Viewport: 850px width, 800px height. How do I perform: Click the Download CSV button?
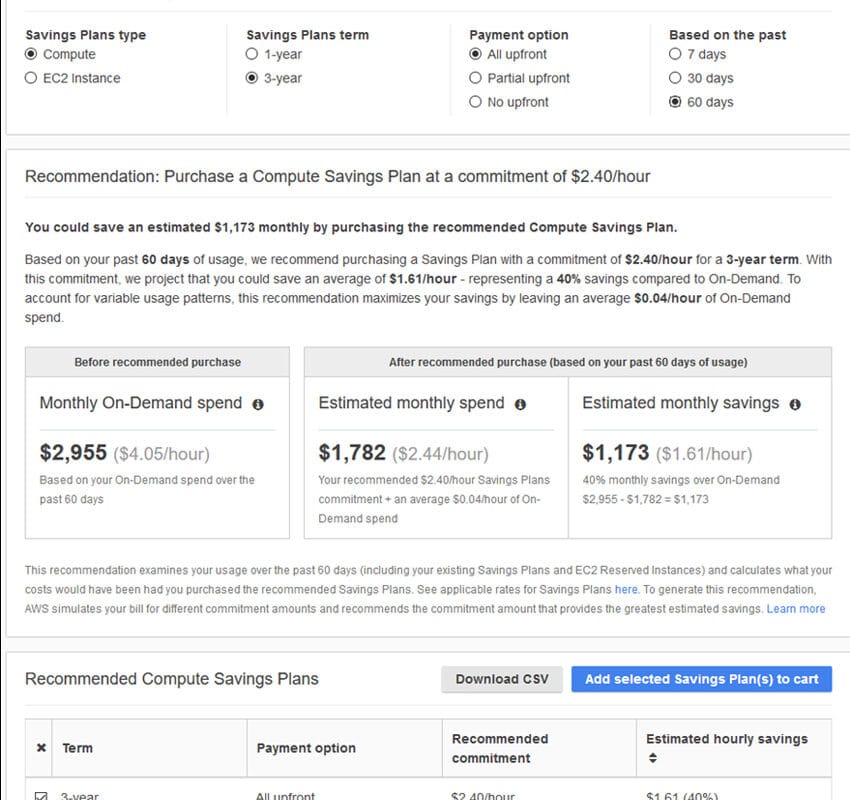(x=502, y=679)
